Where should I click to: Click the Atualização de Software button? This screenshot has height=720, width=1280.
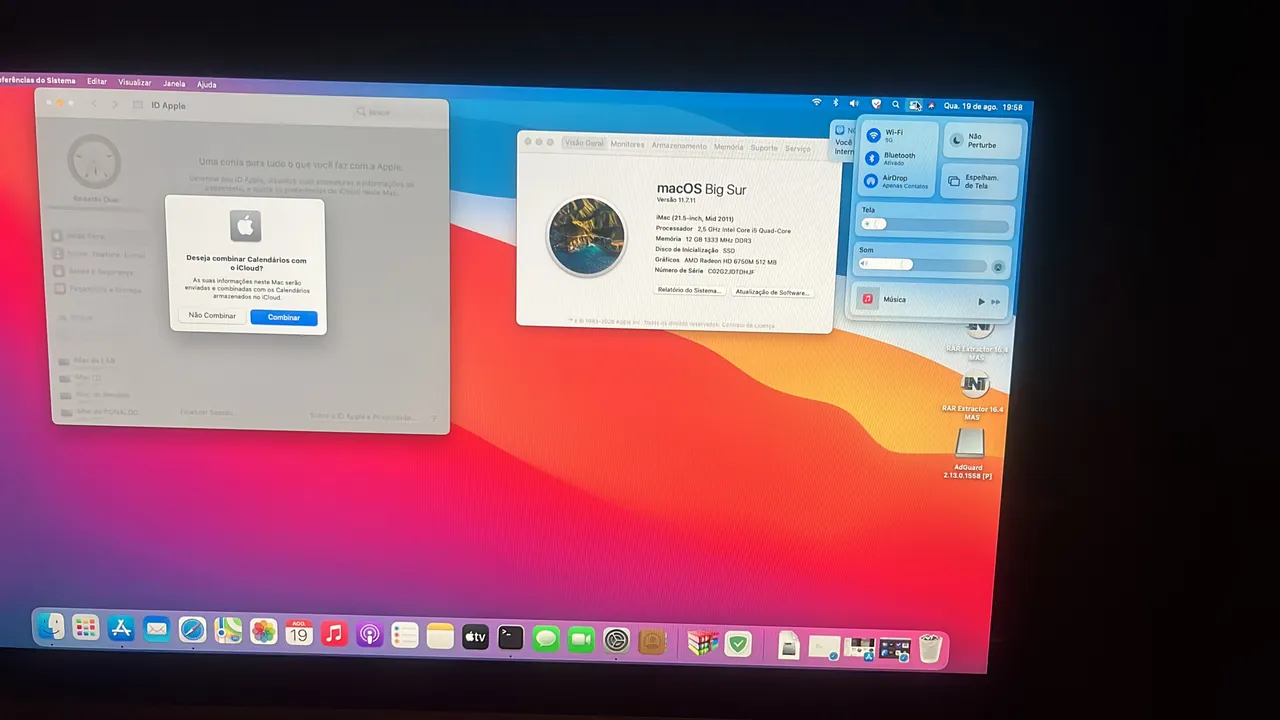tap(772, 292)
